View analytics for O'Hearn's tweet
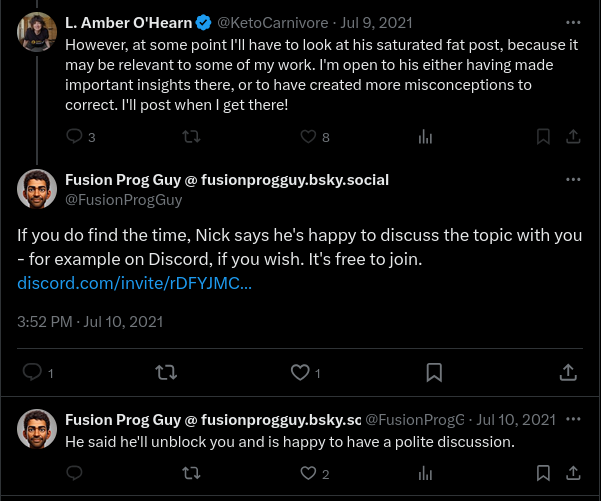This screenshot has height=501, width=601. click(425, 137)
